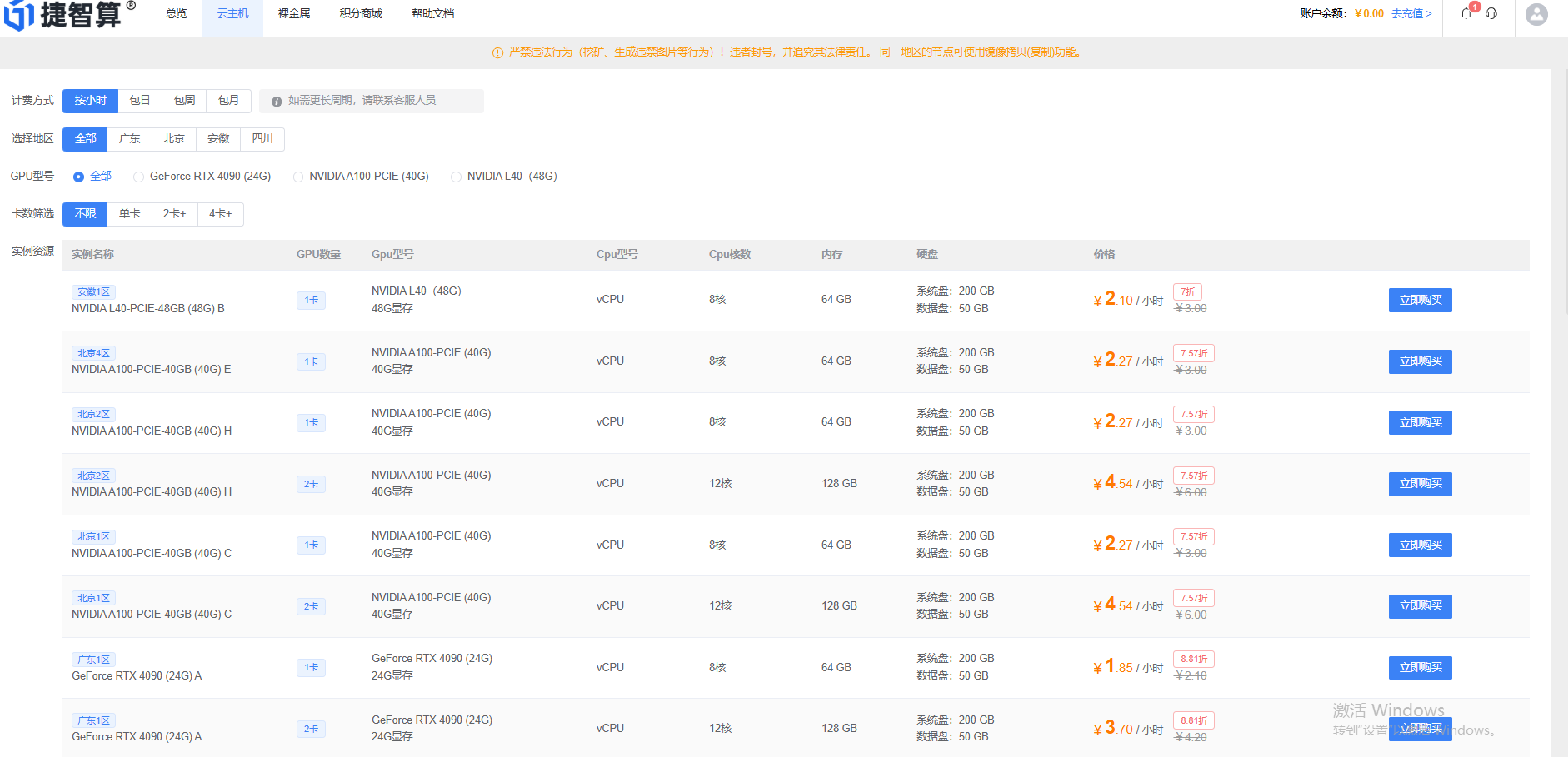Image resolution: width=1568 pixels, height=757 pixels.
Task: Set card filter to 不限
Action: (85, 214)
